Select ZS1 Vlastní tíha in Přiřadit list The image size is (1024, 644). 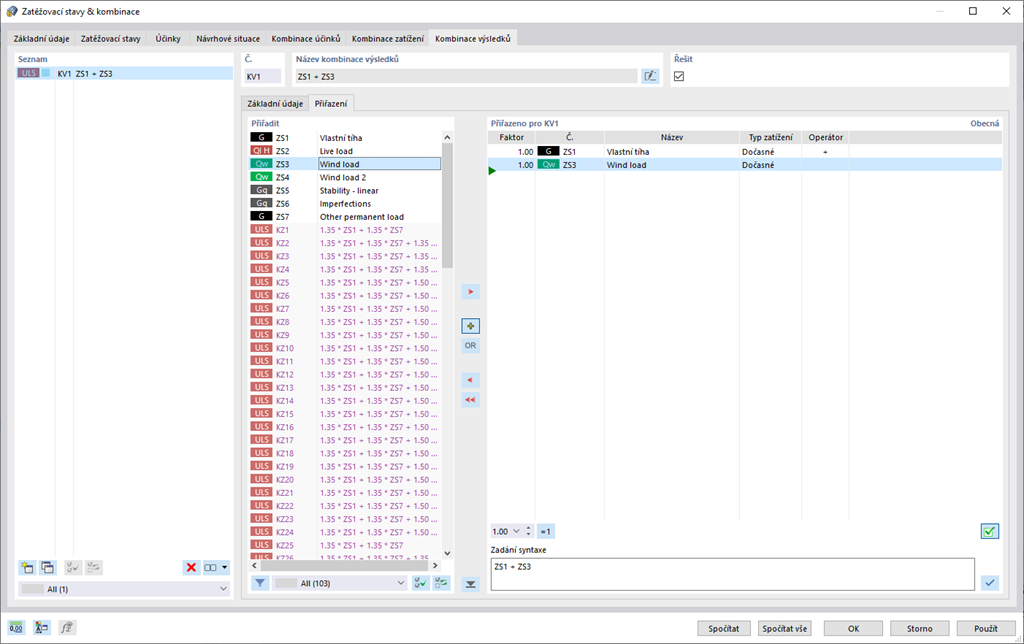pyautogui.click(x=345, y=138)
